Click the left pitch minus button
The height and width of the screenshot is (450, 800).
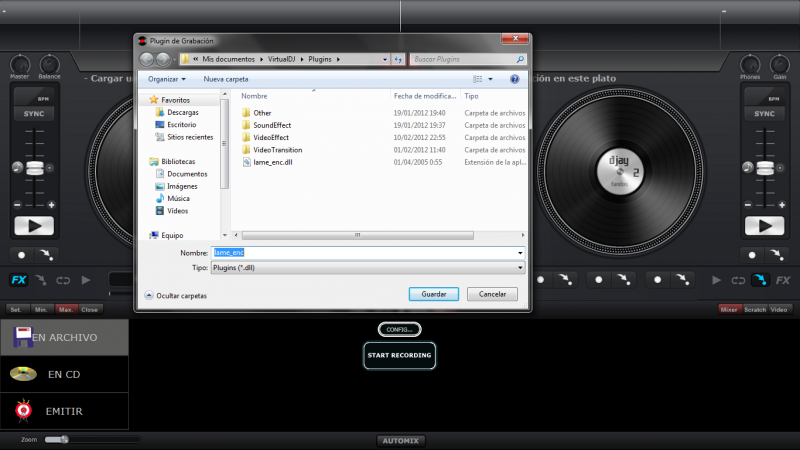(x=17, y=205)
